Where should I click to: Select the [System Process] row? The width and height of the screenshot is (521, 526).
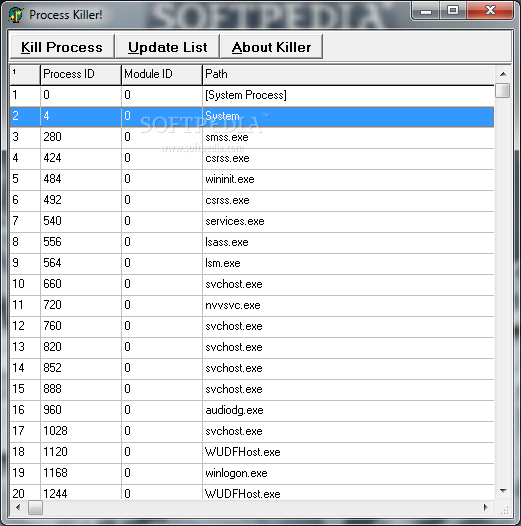(252, 95)
